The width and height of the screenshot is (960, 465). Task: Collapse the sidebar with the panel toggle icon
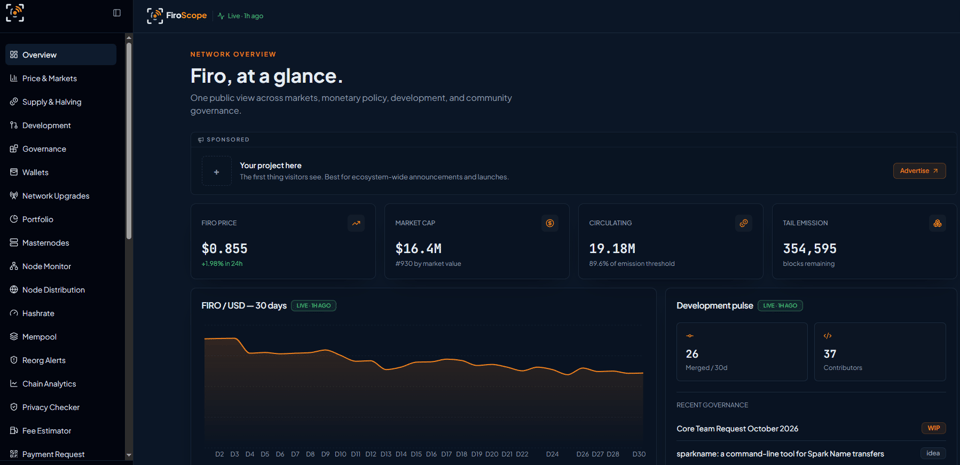[x=117, y=13]
